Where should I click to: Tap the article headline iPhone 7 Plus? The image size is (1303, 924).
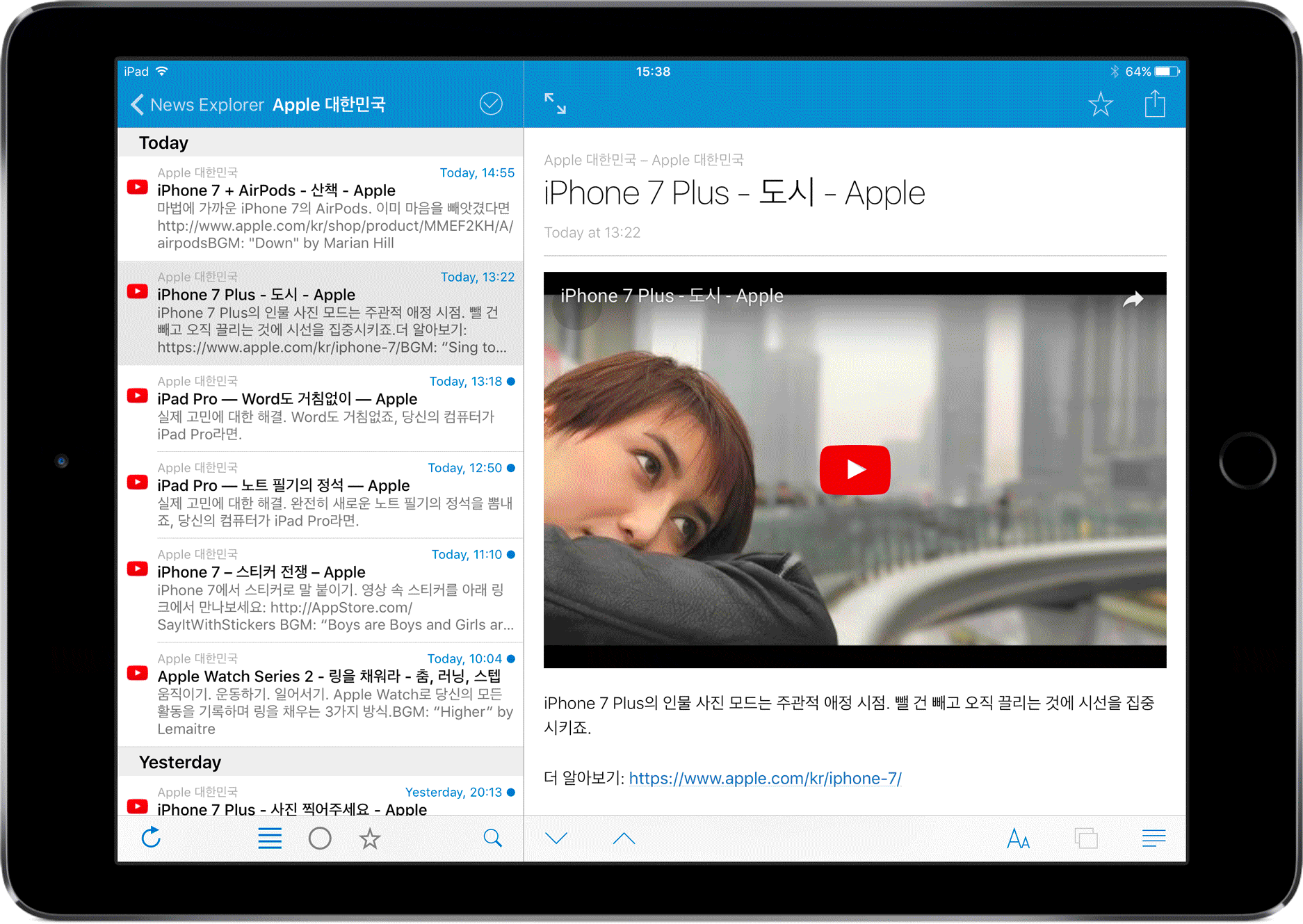(x=734, y=193)
